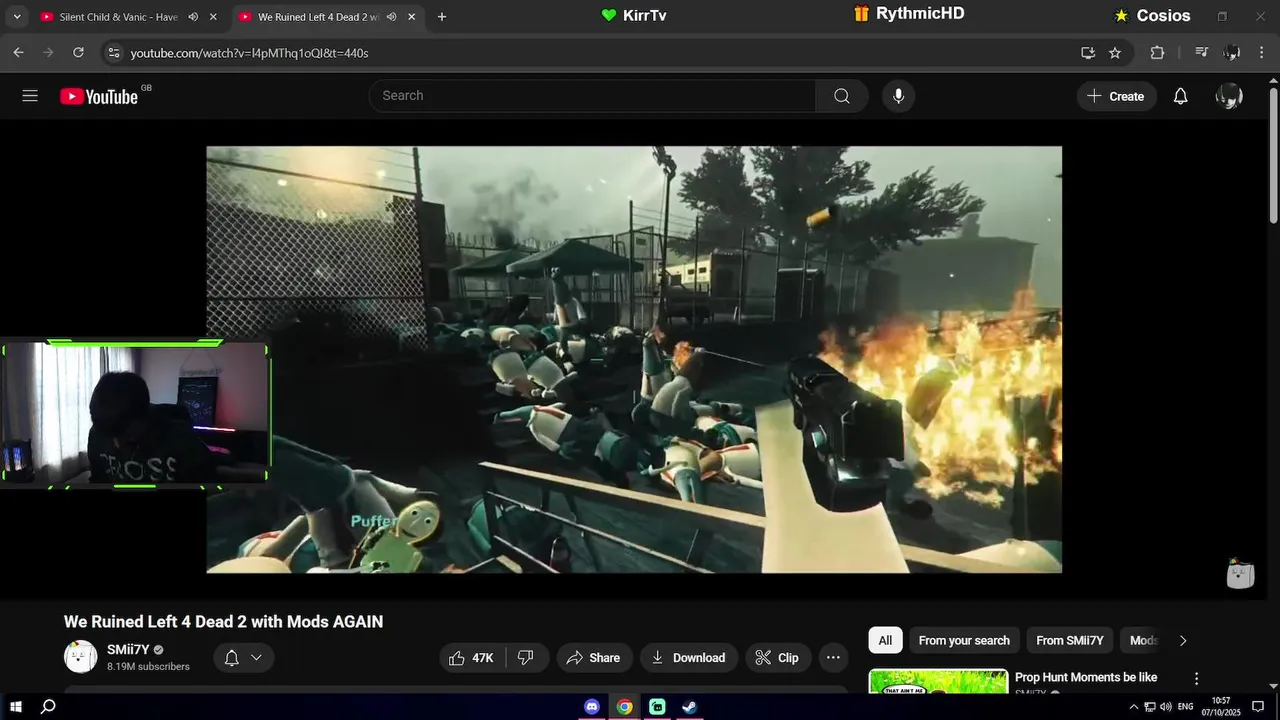Open YouTube notifications bell
This screenshot has width=1280, height=720.
[1180, 96]
